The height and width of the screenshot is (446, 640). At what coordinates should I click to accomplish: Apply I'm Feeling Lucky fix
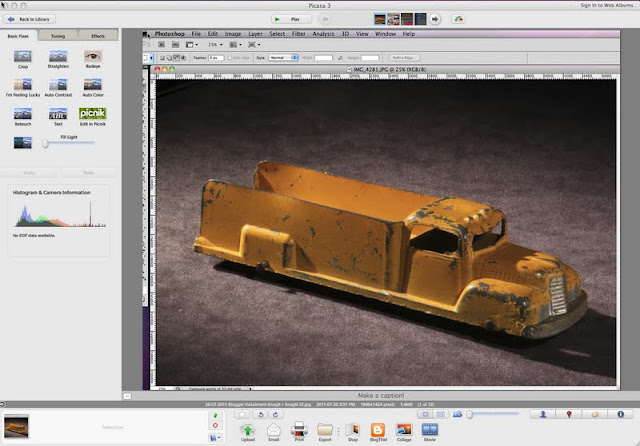tap(23, 86)
